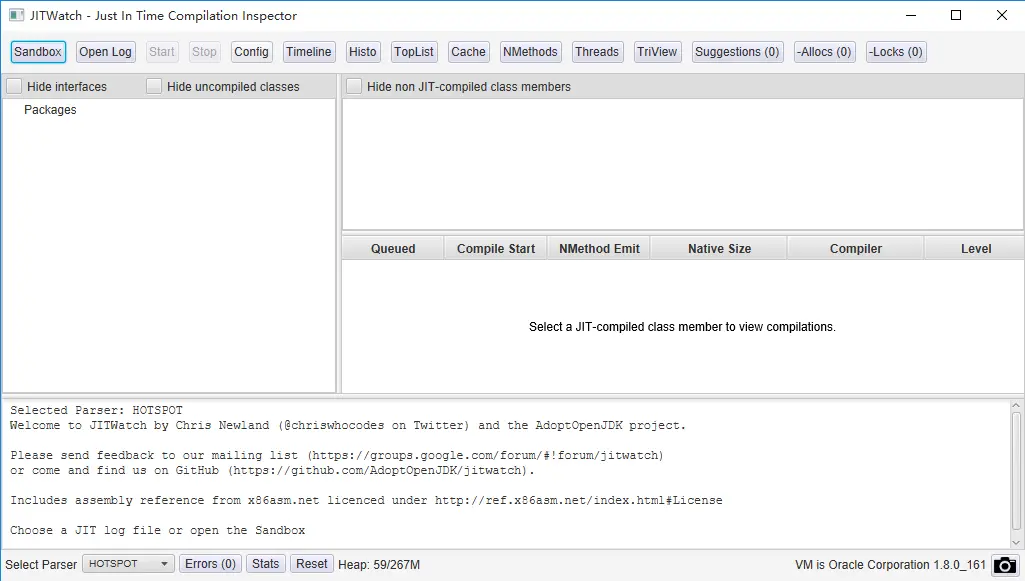Viewport: 1025px width, 581px height.
Task: View Suggestions (0) report
Action: tap(737, 52)
